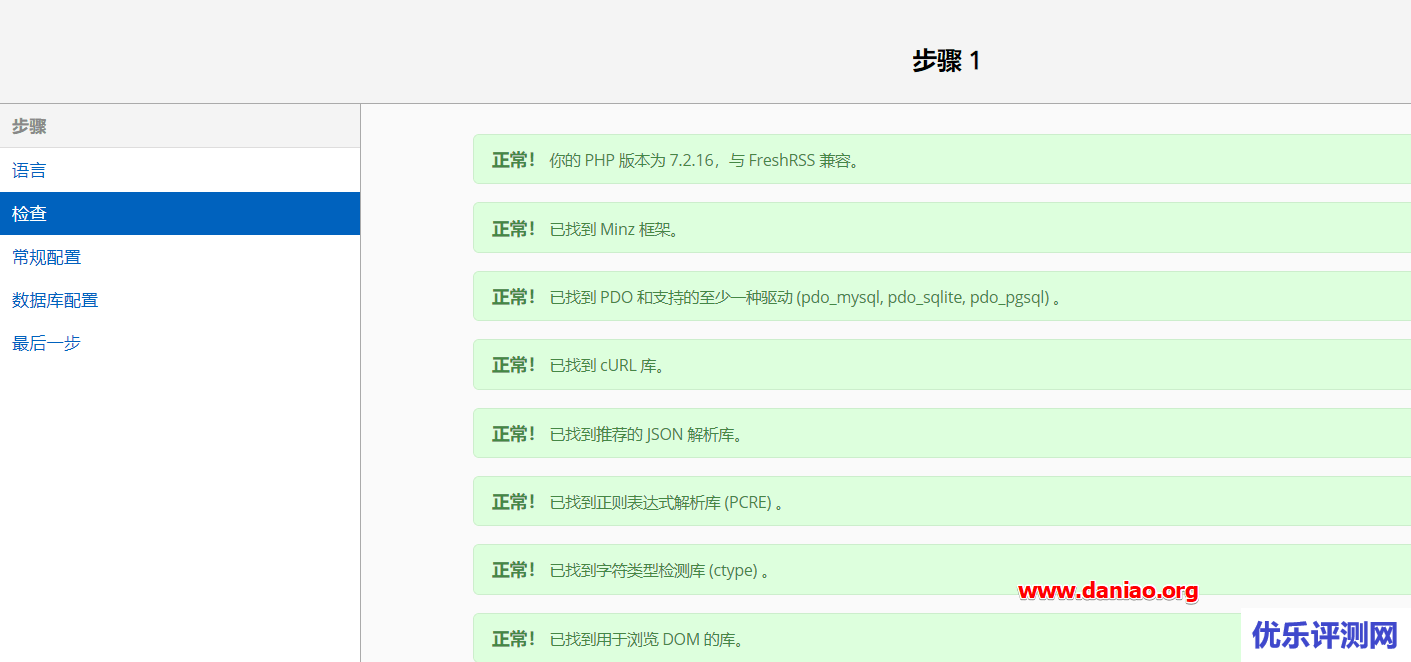The width and height of the screenshot is (1411, 662).
Task: Jump to 最后一步 in sidebar
Action: click(180, 343)
